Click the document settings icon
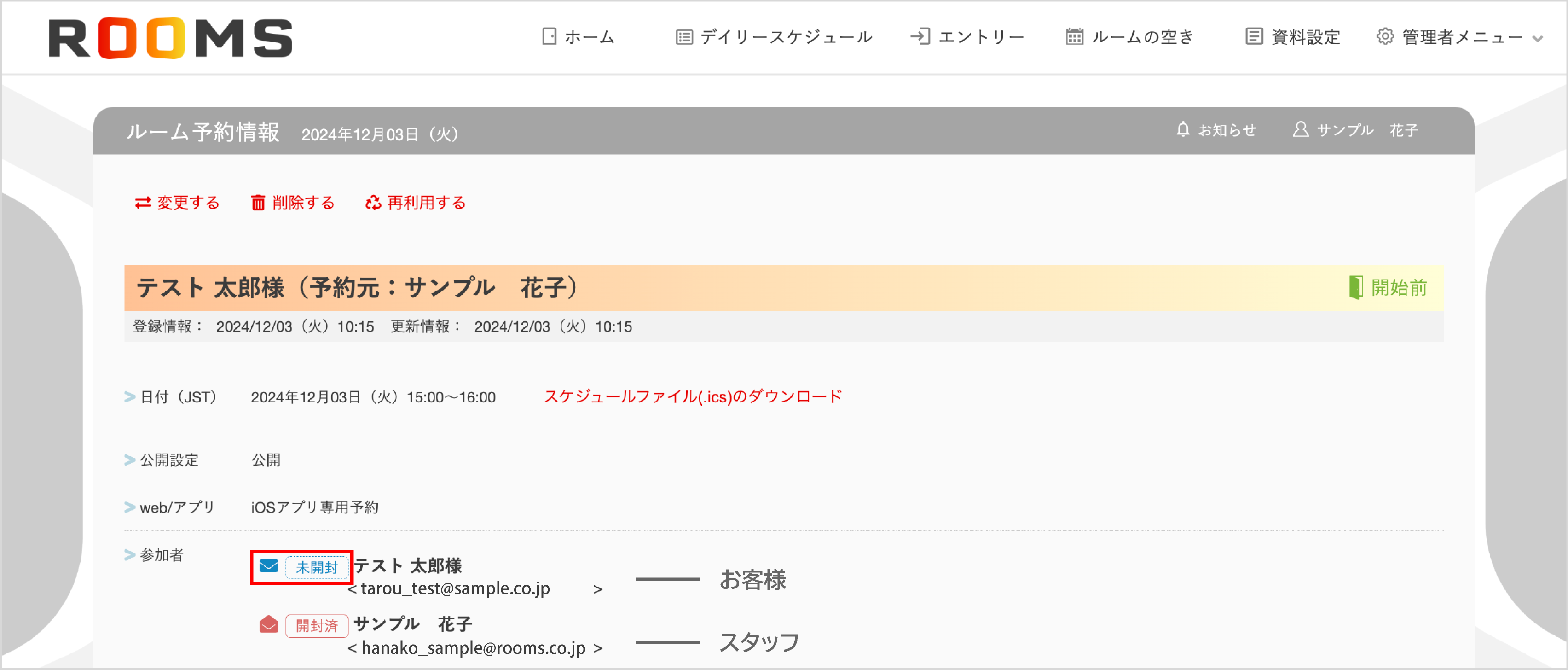This screenshot has width=1568, height=670. click(1254, 36)
